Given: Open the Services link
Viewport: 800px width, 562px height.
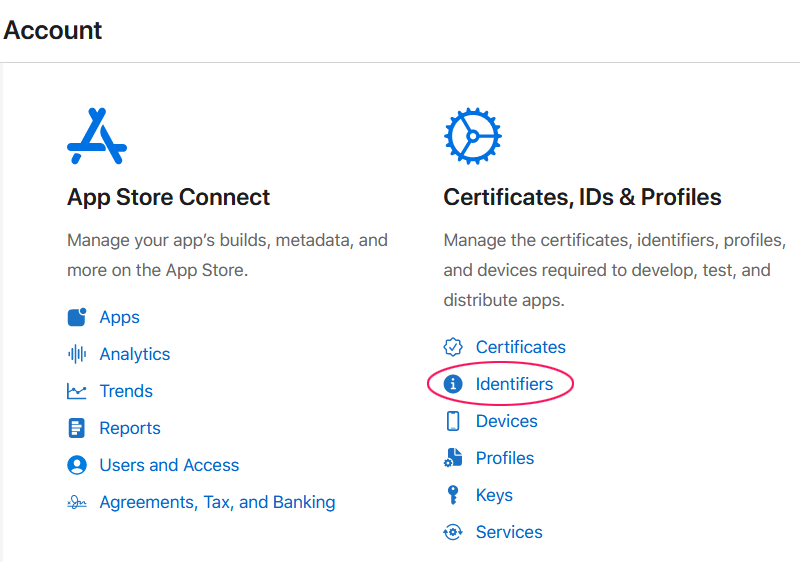Looking at the screenshot, I should 509,532.
